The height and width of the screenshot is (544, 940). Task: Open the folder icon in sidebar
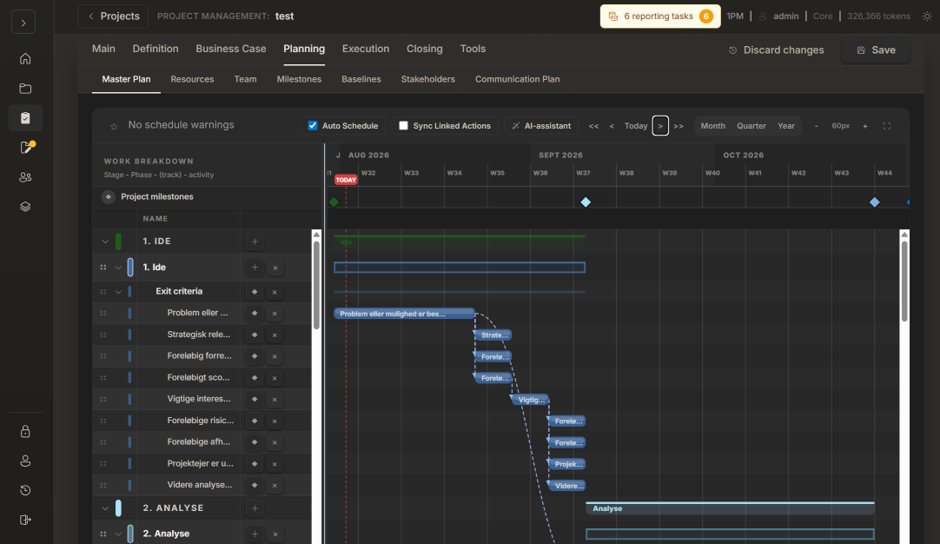(x=25, y=89)
